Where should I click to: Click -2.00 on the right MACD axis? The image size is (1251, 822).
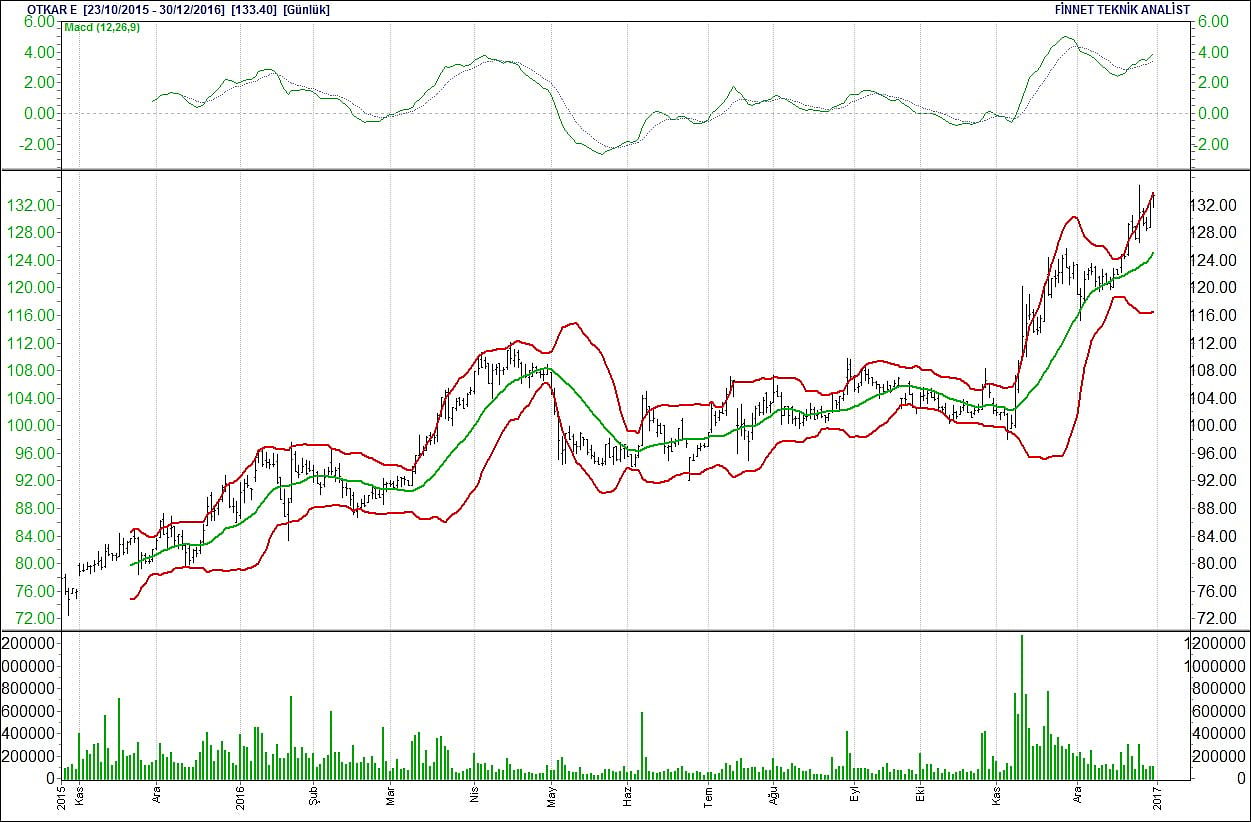tap(1211, 144)
